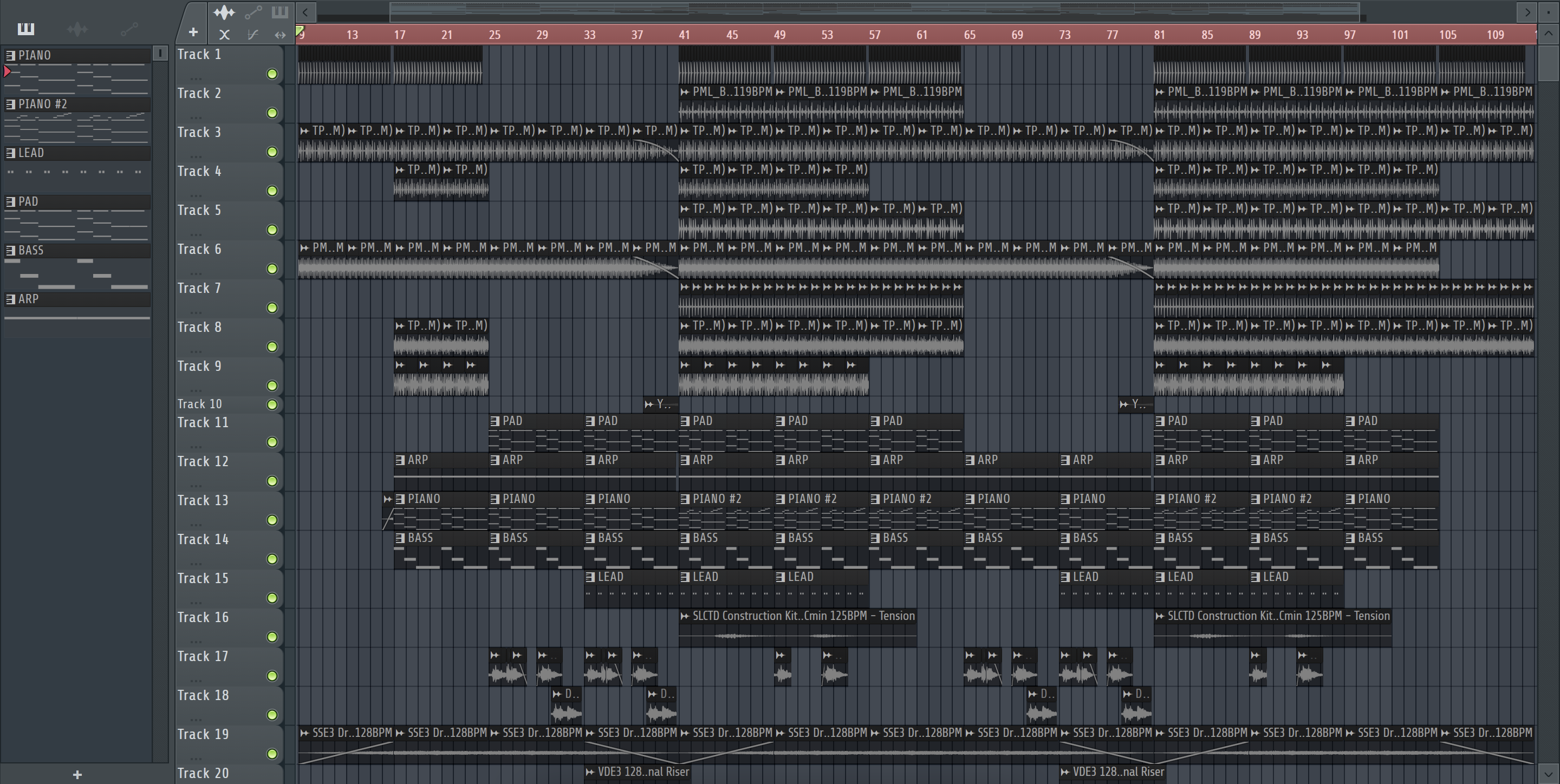Click the Track 16 name label

click(203, 617)
